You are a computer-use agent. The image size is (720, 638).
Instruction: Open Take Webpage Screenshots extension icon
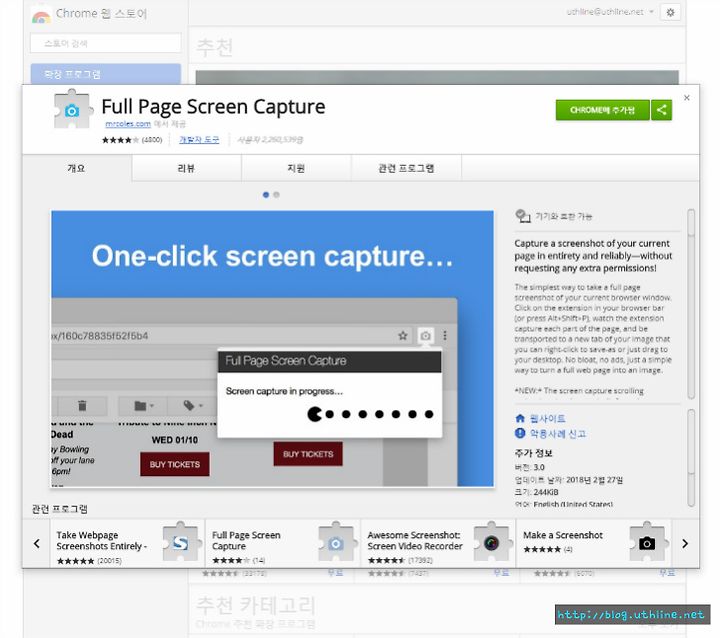(x=181, y=542)
